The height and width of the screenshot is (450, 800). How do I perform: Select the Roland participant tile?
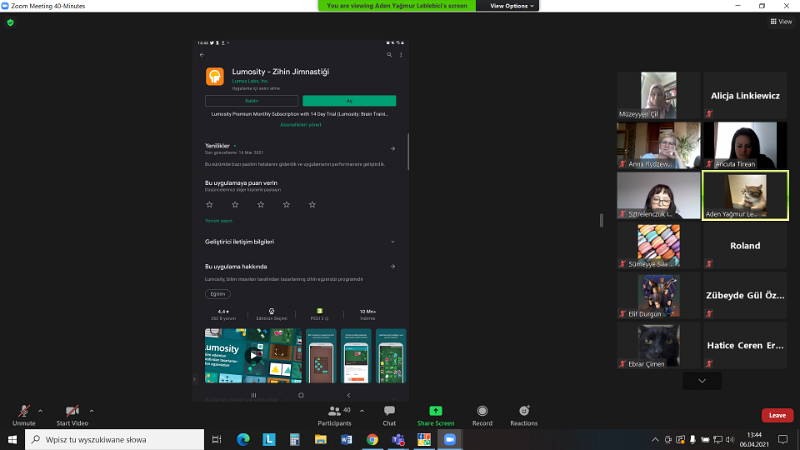coord(745,245)
